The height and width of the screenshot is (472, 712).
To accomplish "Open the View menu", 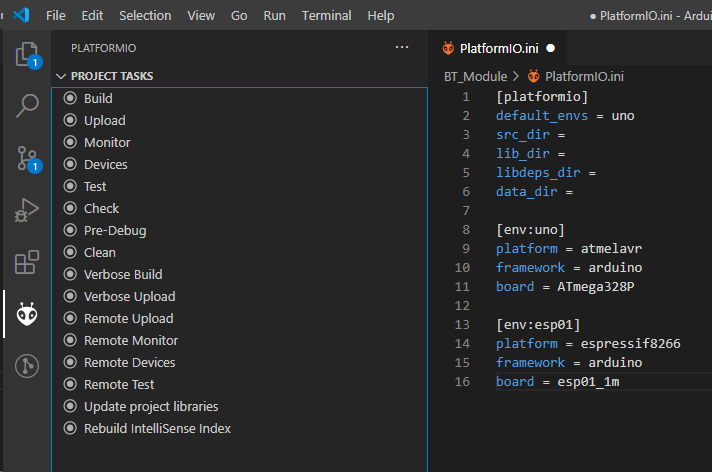I will click(201, 15).
